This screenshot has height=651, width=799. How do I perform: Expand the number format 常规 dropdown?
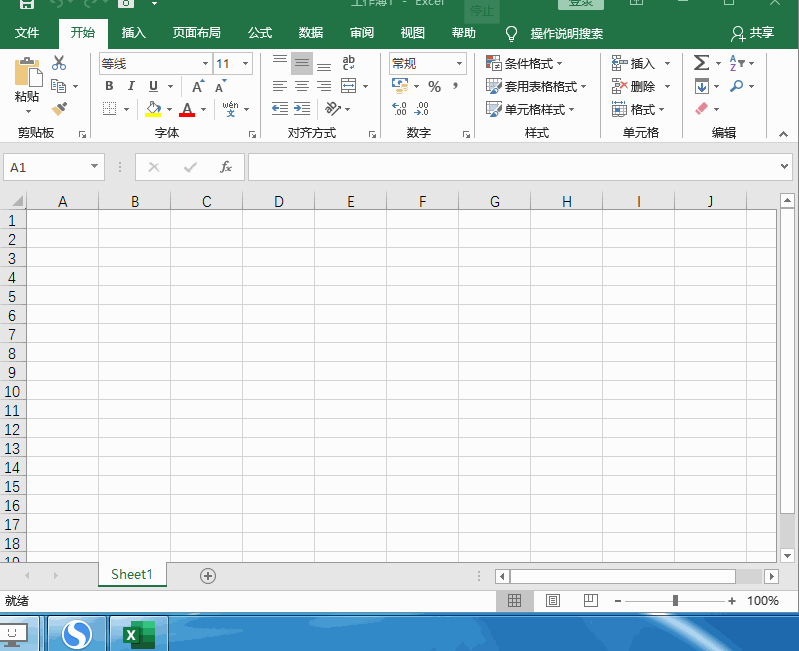(x=459, y=64)
